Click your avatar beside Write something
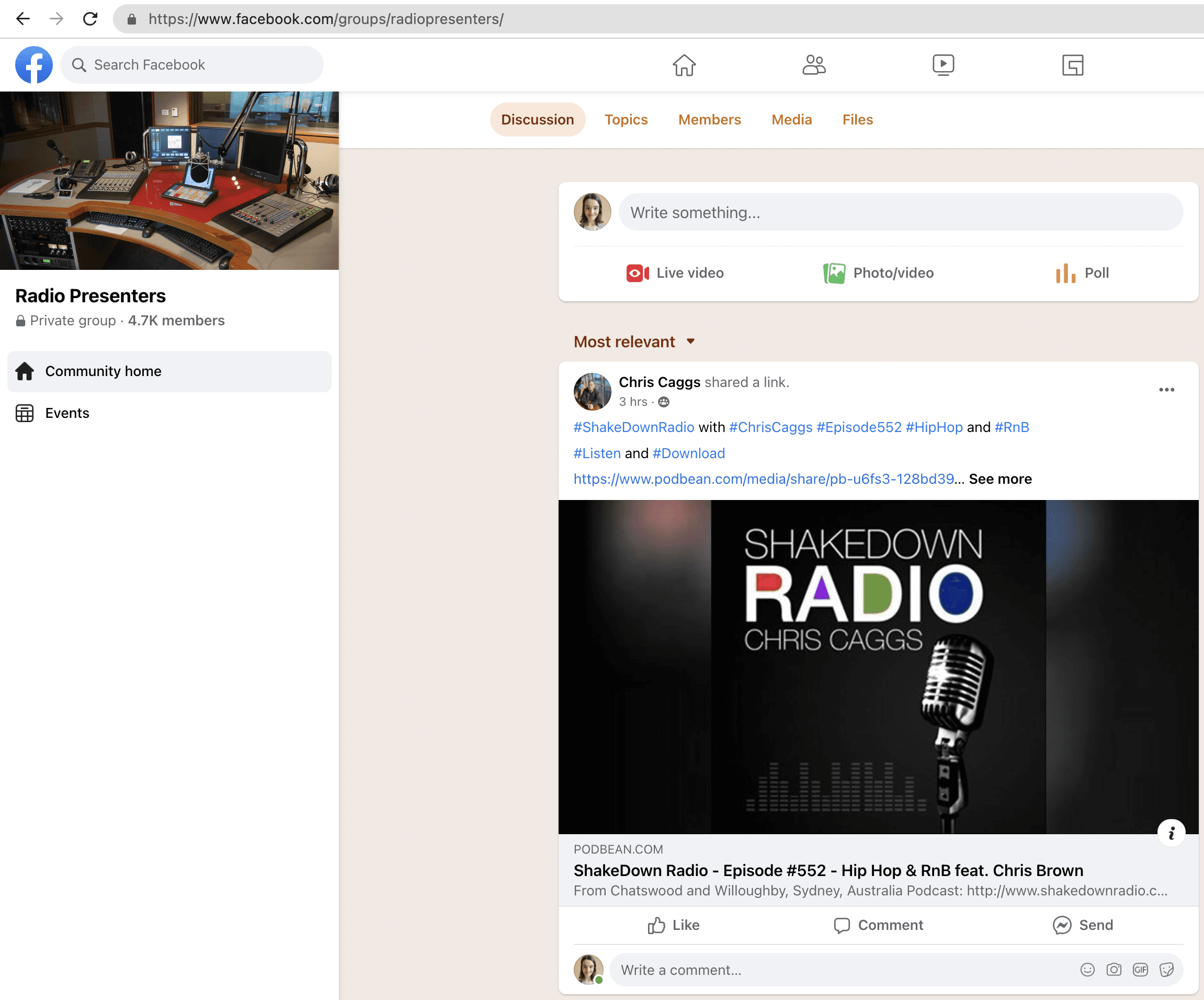The image size is (1204, 1000). coord(592,212)
